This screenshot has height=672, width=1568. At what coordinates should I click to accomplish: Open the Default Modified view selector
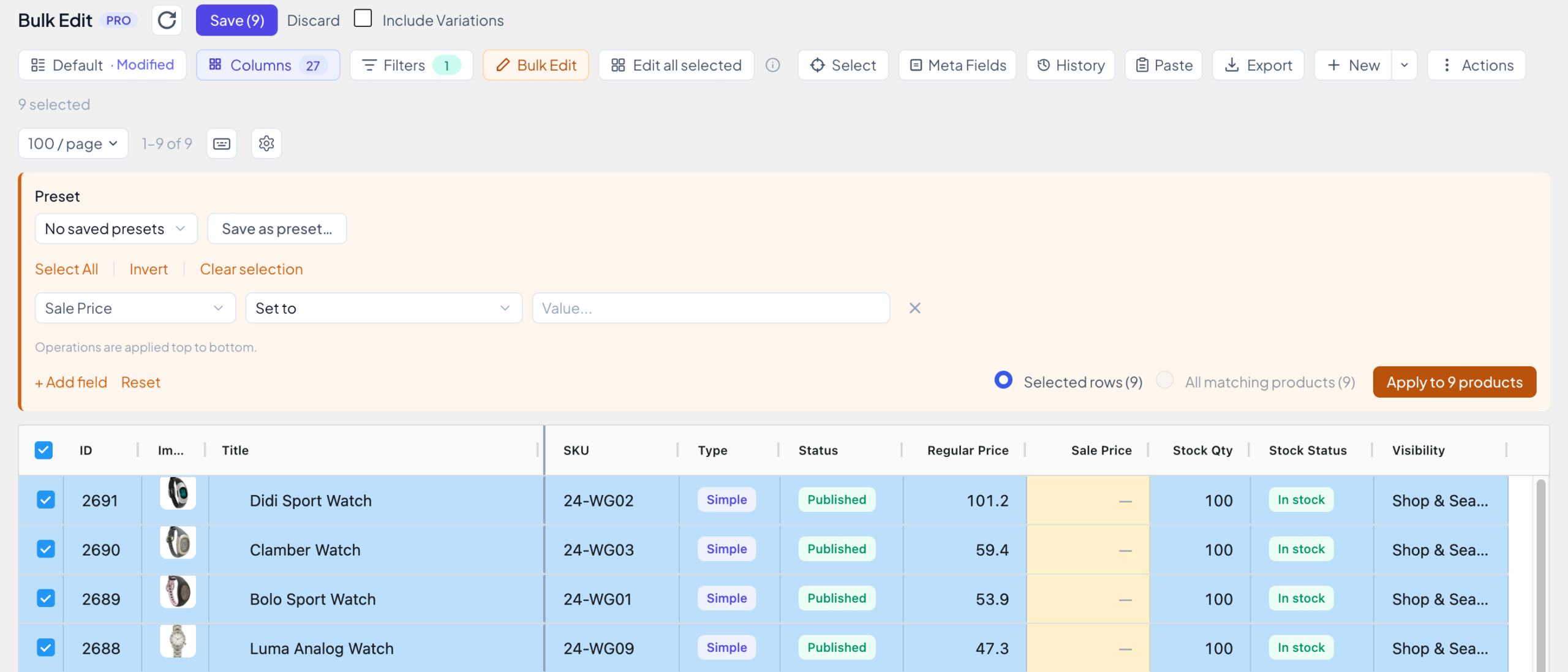pyautogui.click(x=102, y=65)
